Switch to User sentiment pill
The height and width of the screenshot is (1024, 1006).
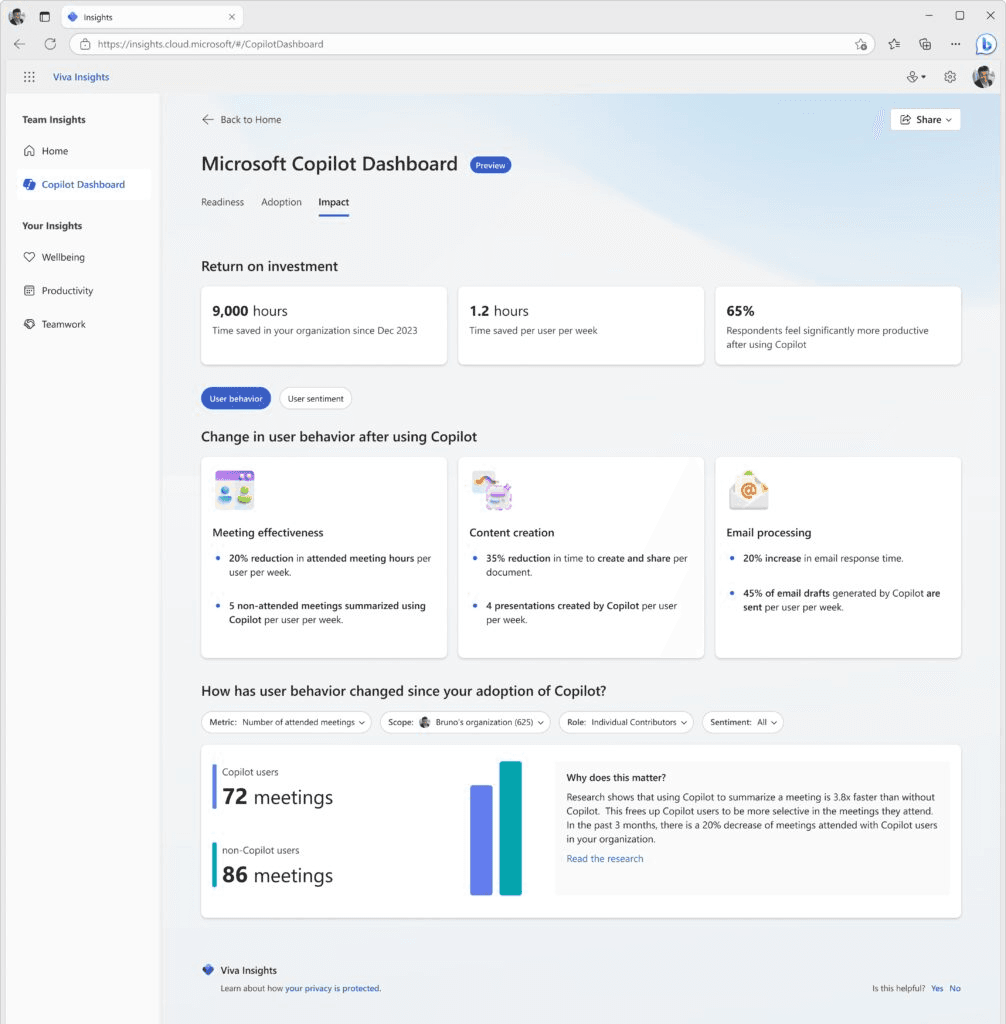pos(316,398)
